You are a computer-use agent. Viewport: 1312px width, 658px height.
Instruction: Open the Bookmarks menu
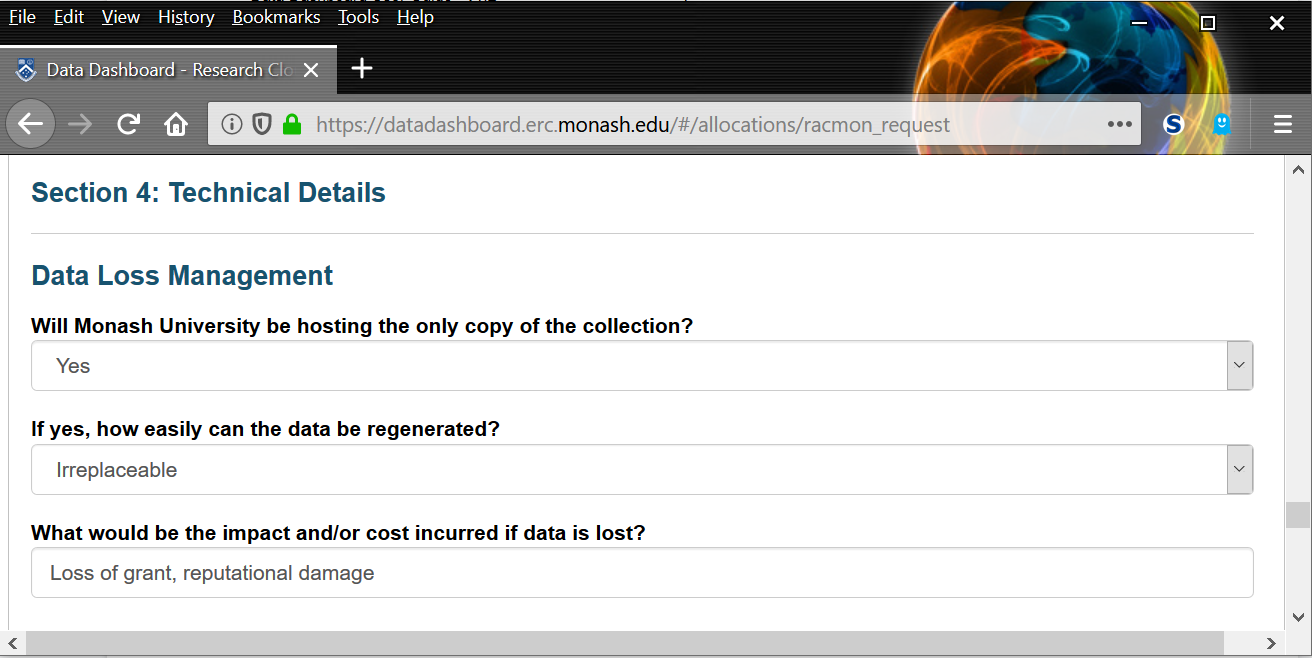coord(276,17)
